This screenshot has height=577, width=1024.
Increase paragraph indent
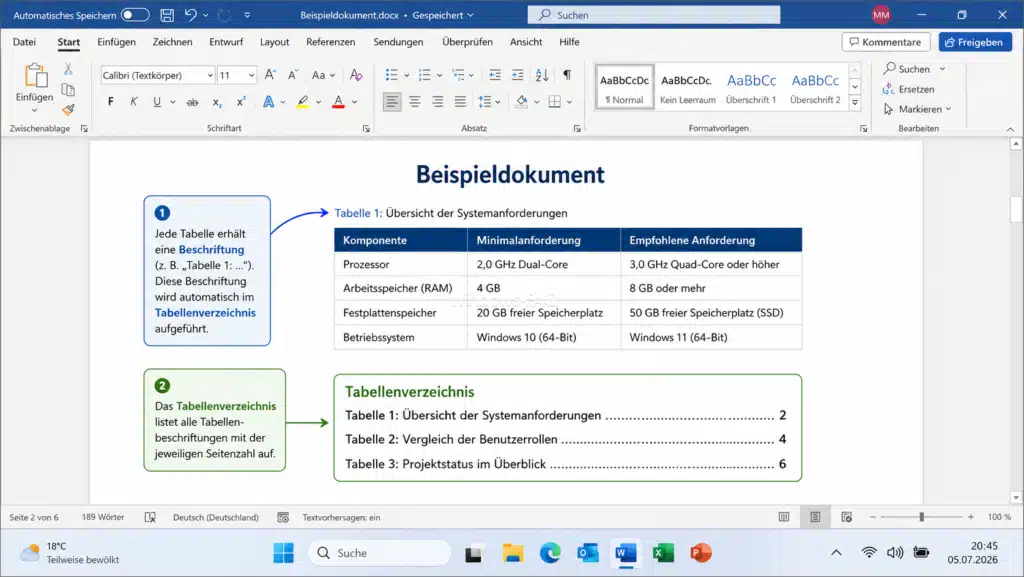click(x=518, y=75)
